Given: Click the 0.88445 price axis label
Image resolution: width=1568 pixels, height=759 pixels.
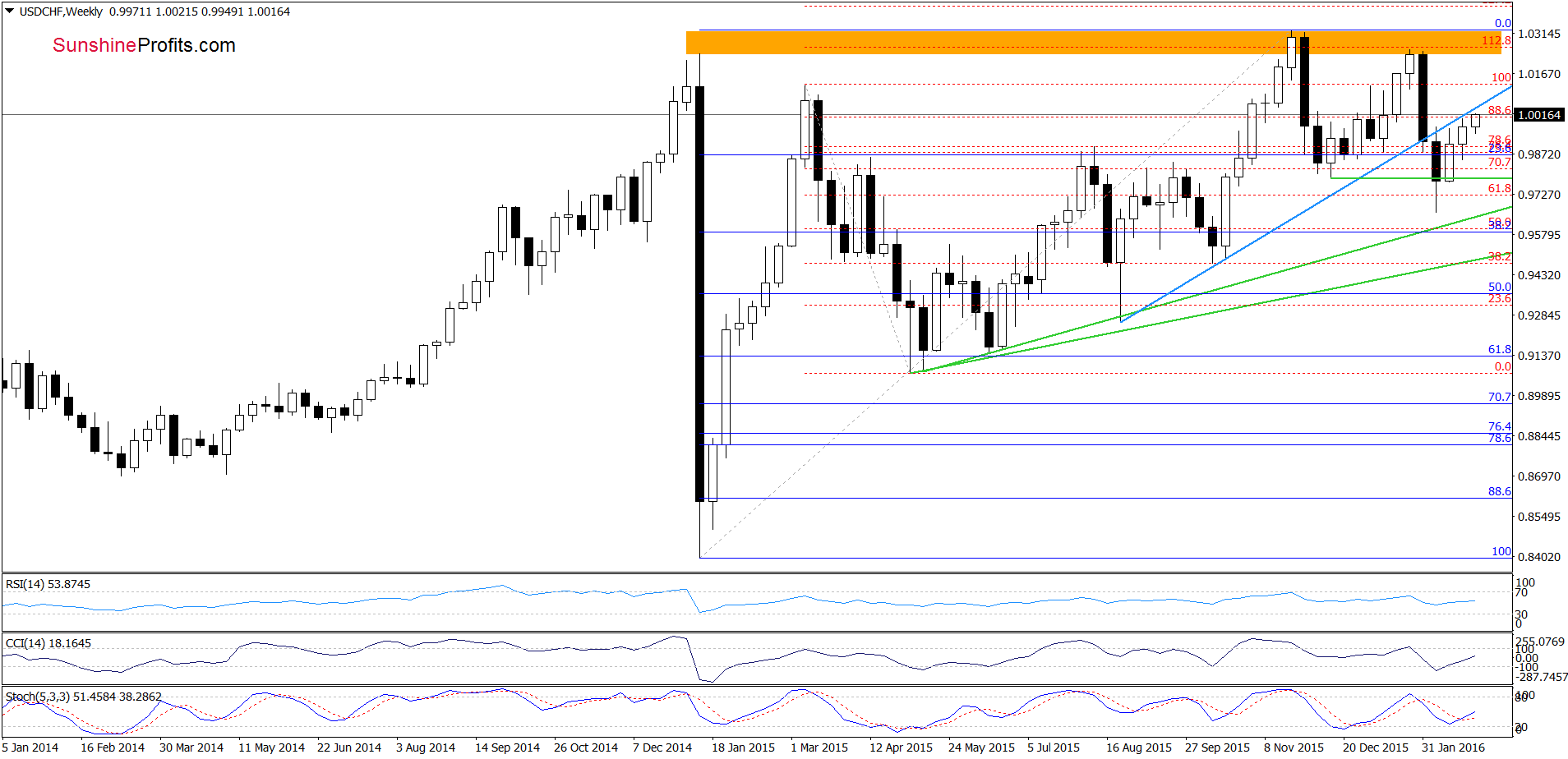Looking at the screenshot, I should (x=1538, y=436).
